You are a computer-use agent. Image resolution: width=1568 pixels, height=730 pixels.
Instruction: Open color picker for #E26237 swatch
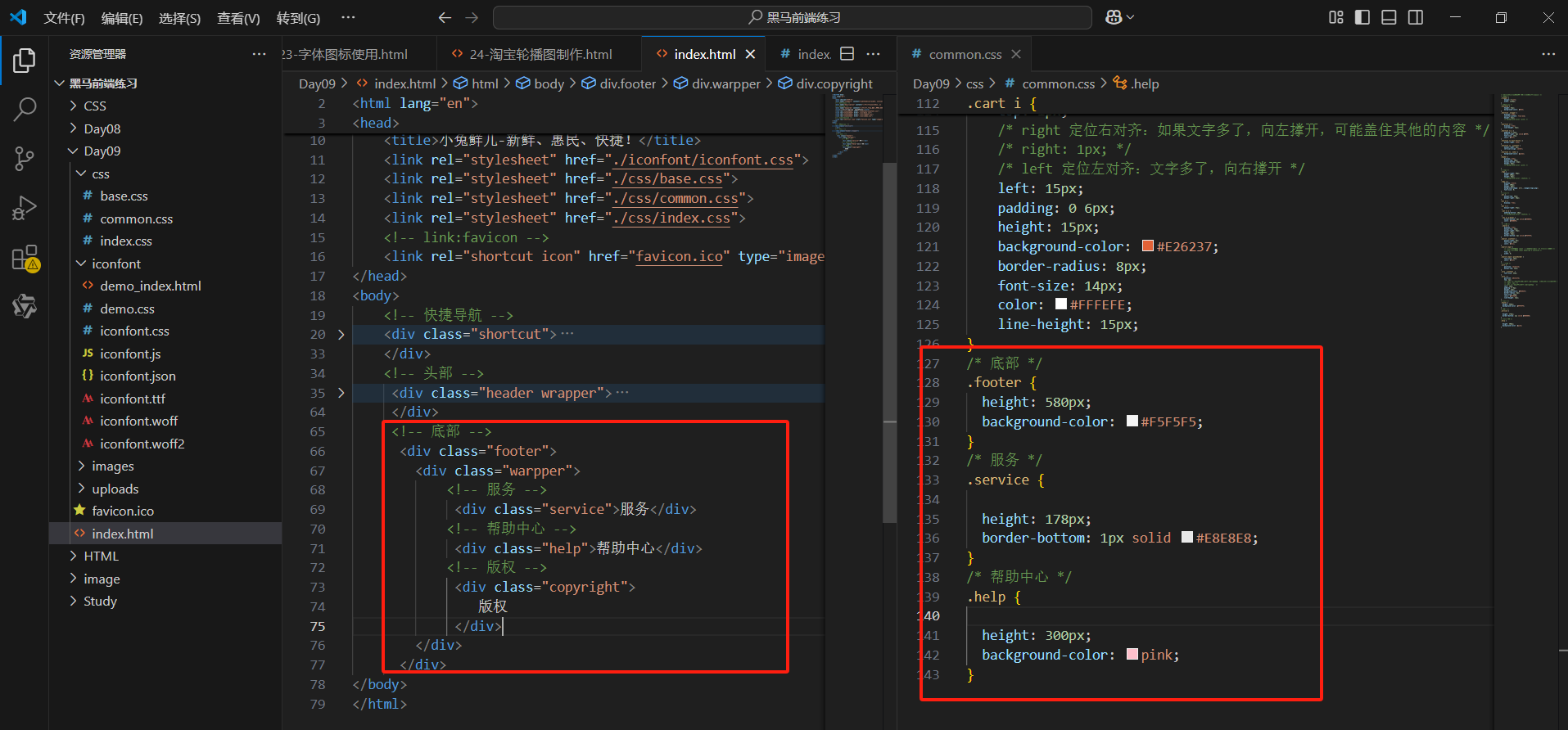click(1148, 246)
